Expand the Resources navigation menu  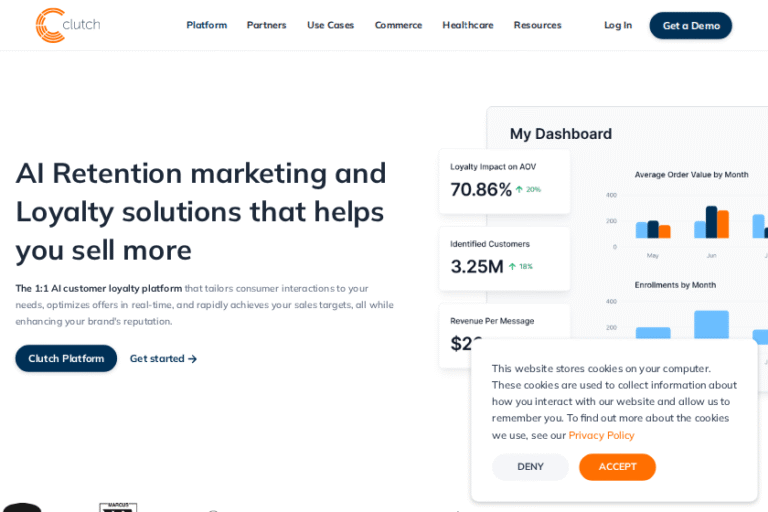[x=537, y=25]
